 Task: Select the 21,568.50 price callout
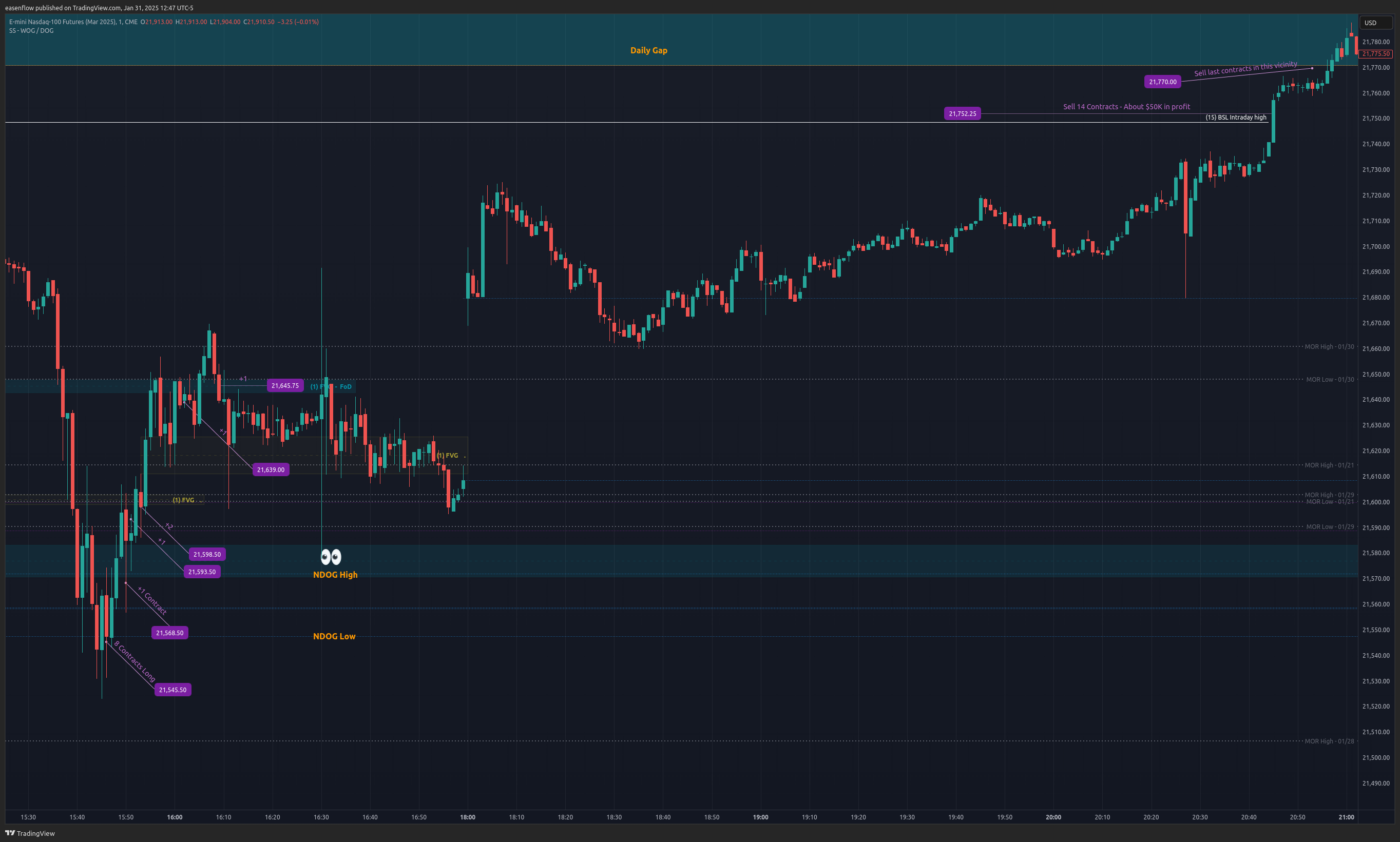(170, 633)
